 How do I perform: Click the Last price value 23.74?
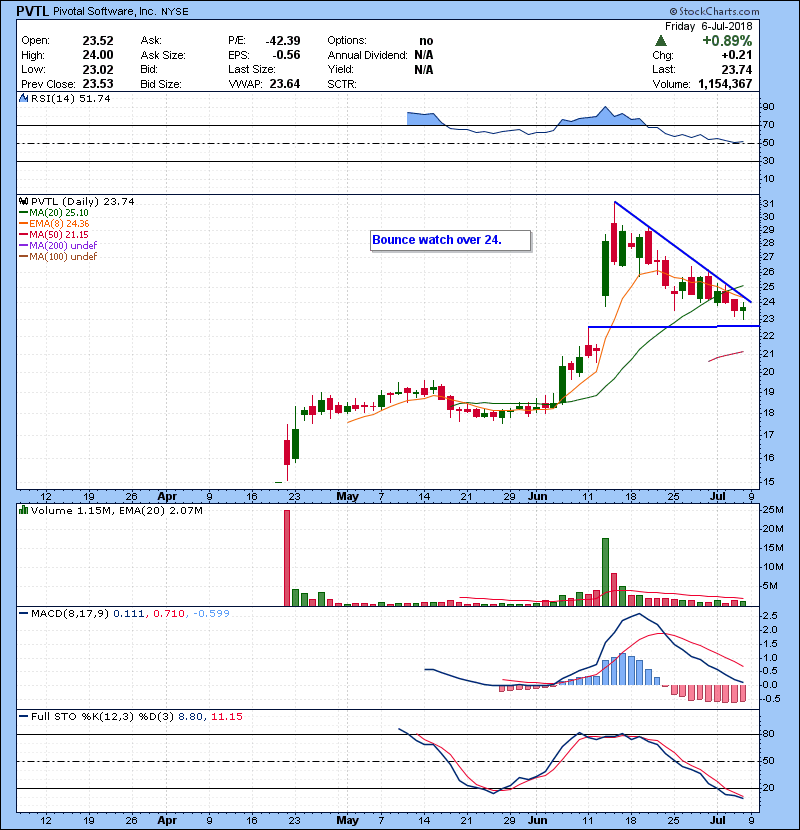point(736,69)
